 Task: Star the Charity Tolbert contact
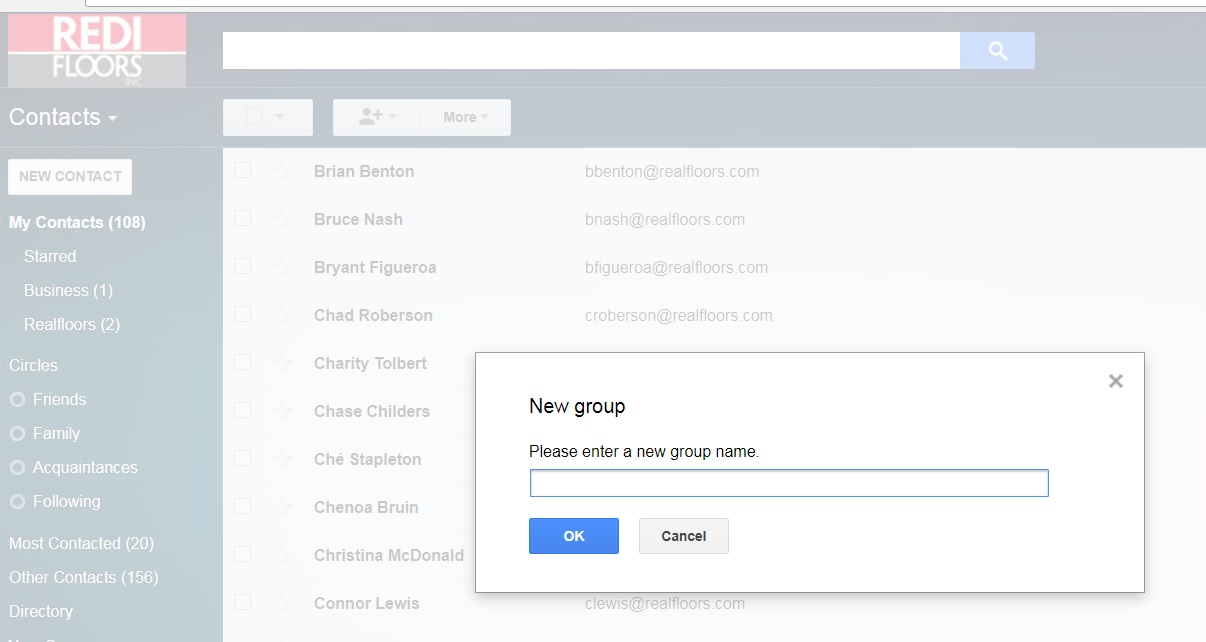pyautogui.click(x=282, y=363)
